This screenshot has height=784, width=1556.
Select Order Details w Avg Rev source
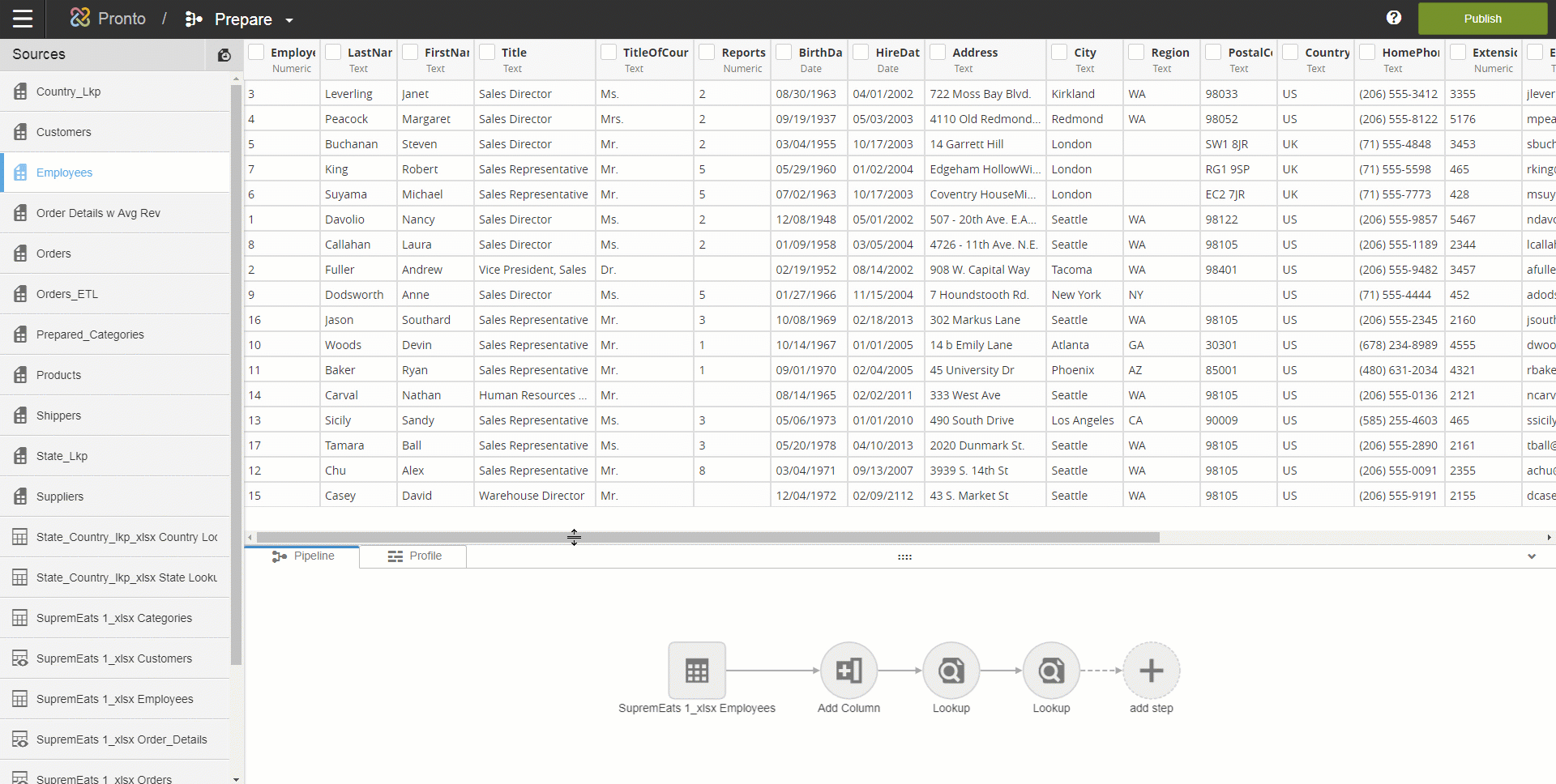115,213
